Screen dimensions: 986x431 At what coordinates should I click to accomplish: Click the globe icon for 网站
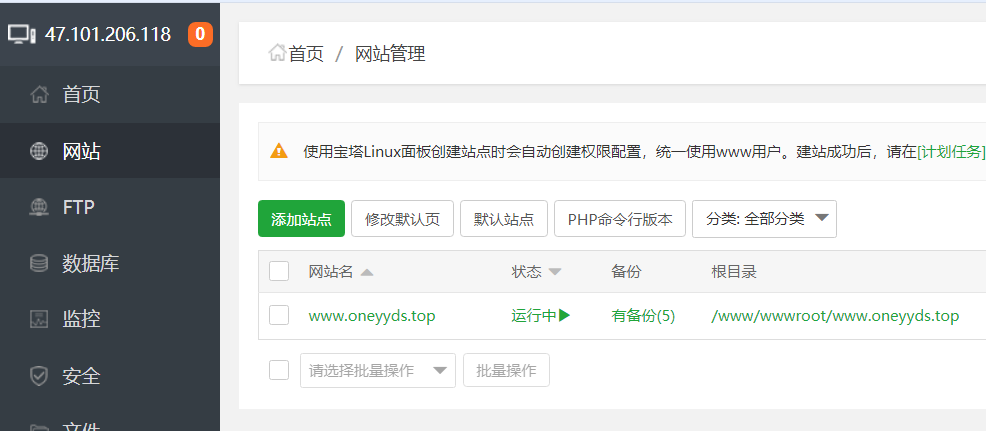[x=39, y=151]
